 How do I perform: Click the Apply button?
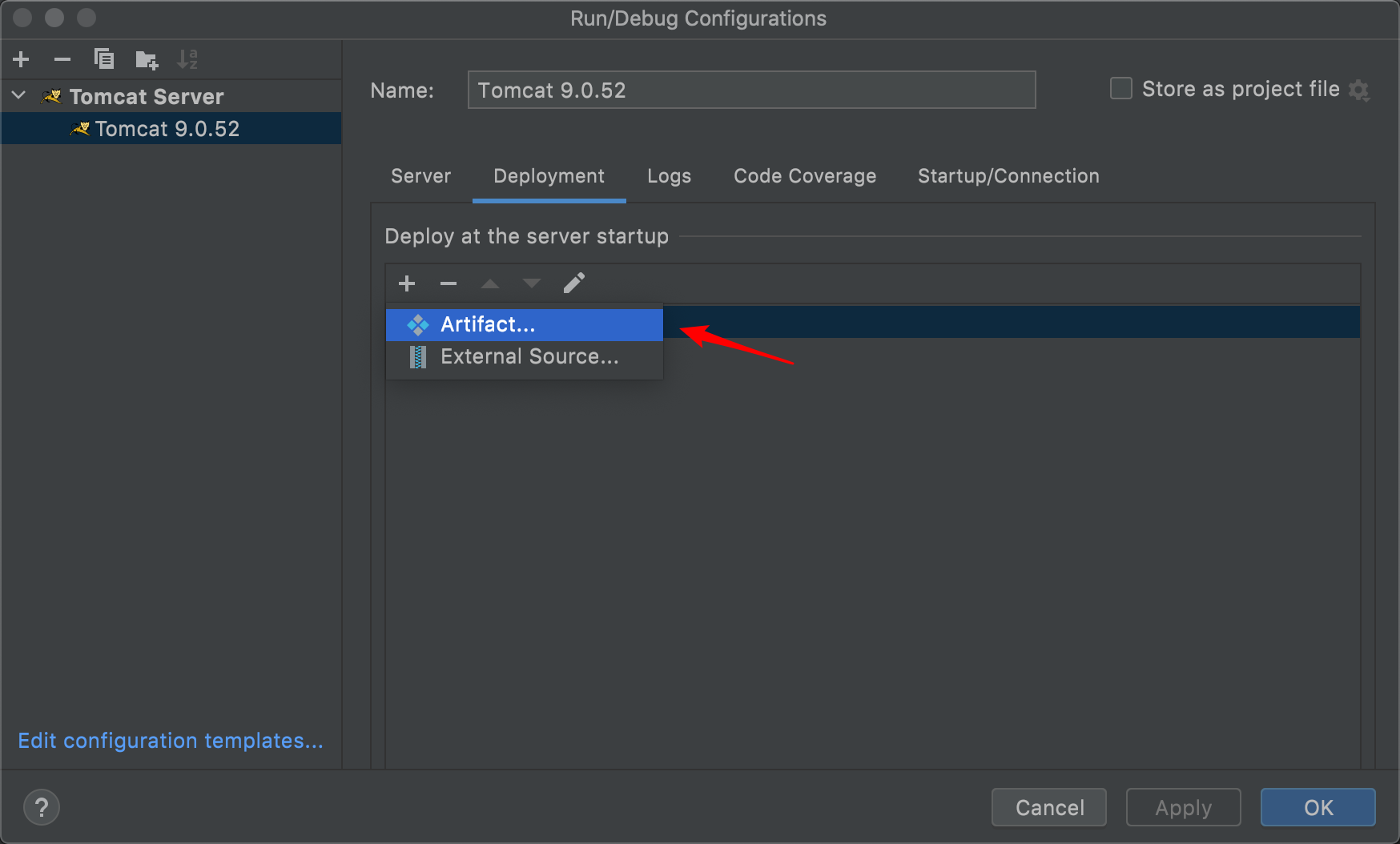tap(1184, 807)
